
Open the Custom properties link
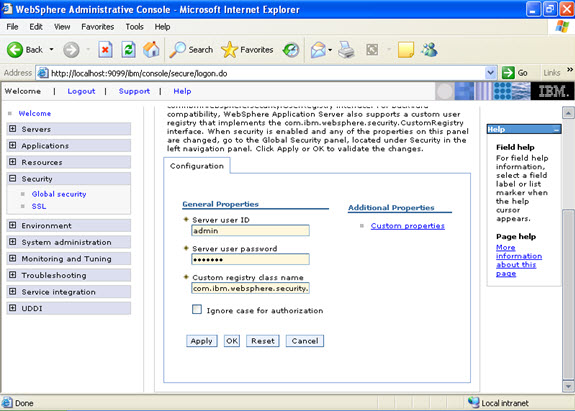tap(407, 226)
